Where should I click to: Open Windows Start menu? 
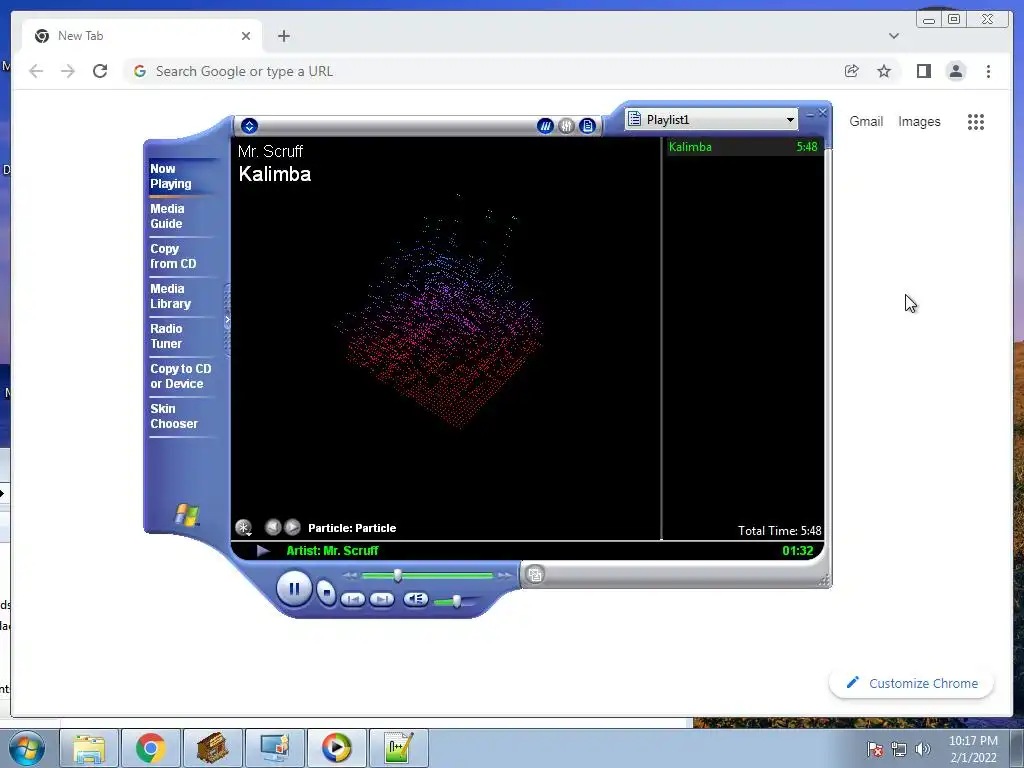click(x=27, y=748)
